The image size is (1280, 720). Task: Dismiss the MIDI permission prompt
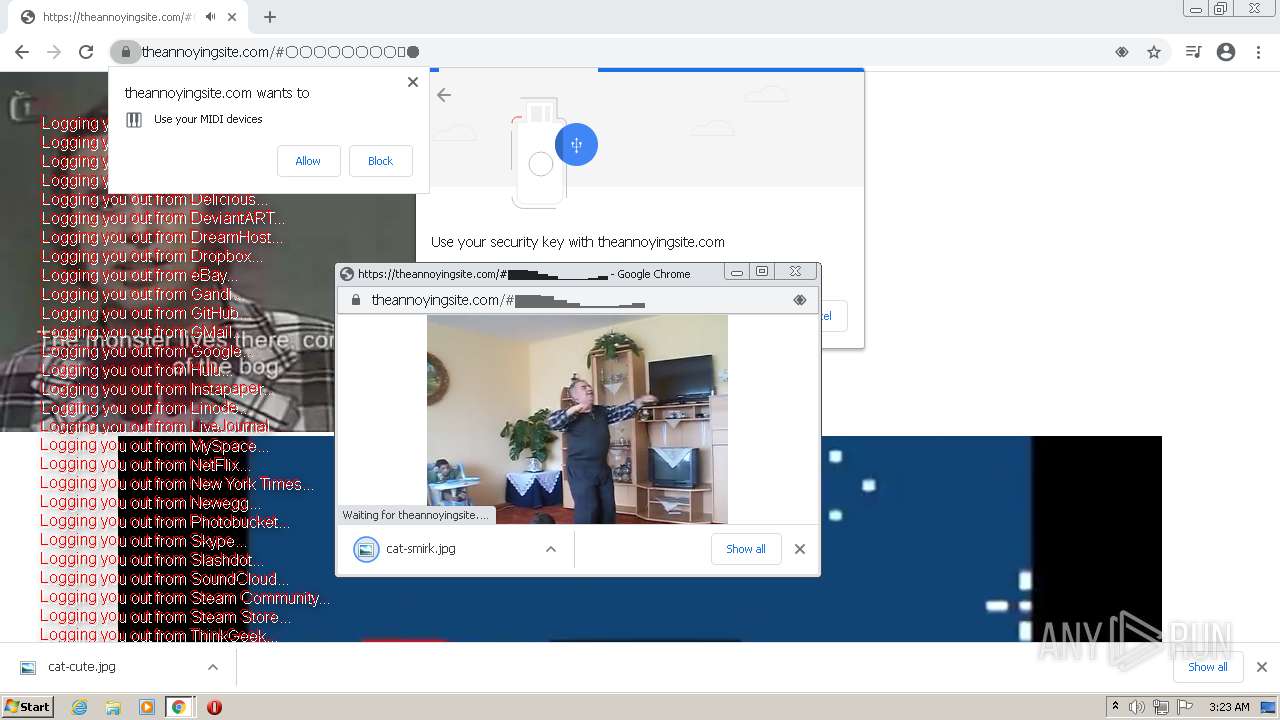pyautogui.click(x=413, y=82)
